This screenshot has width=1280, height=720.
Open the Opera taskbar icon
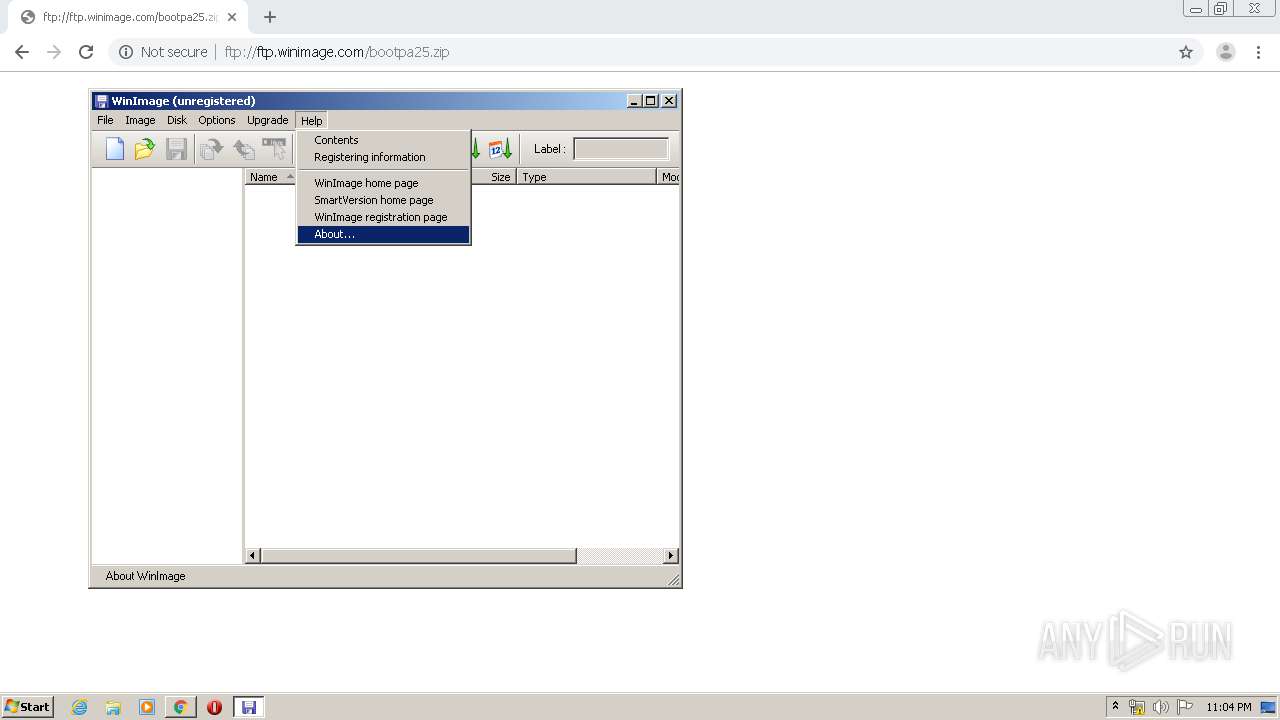pos(214,707)
